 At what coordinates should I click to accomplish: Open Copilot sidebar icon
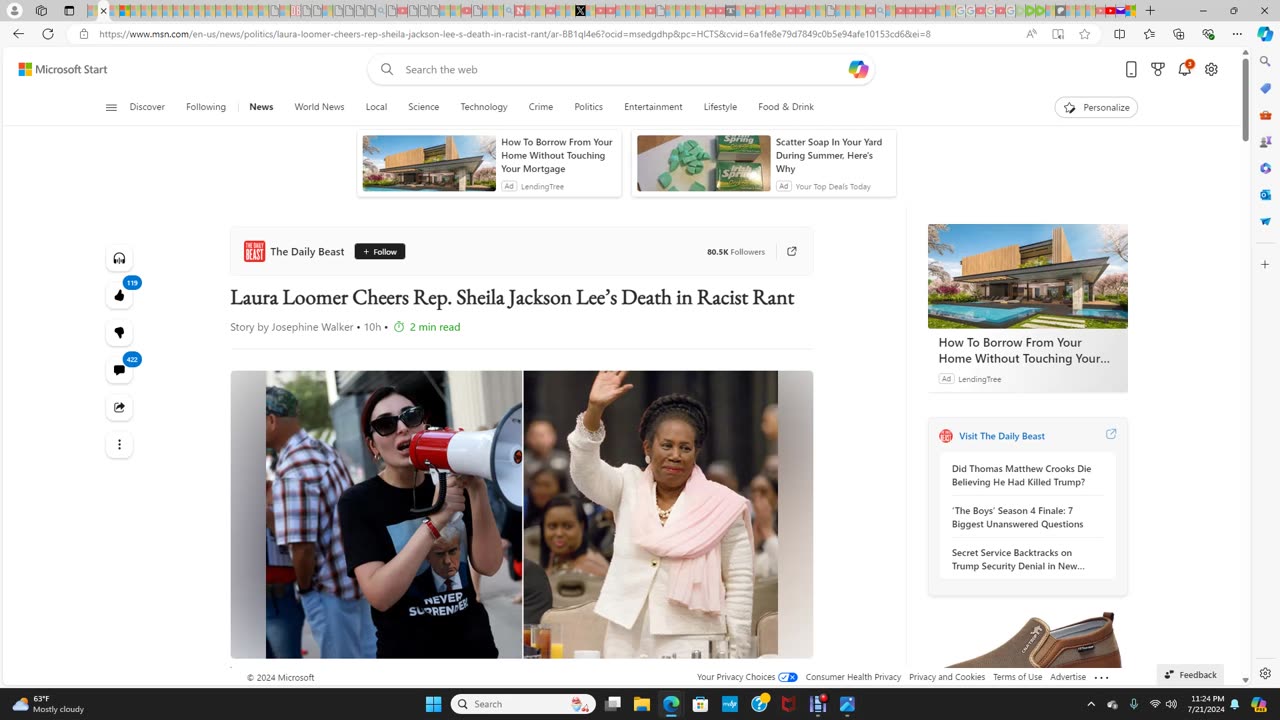pos(1265,34)
